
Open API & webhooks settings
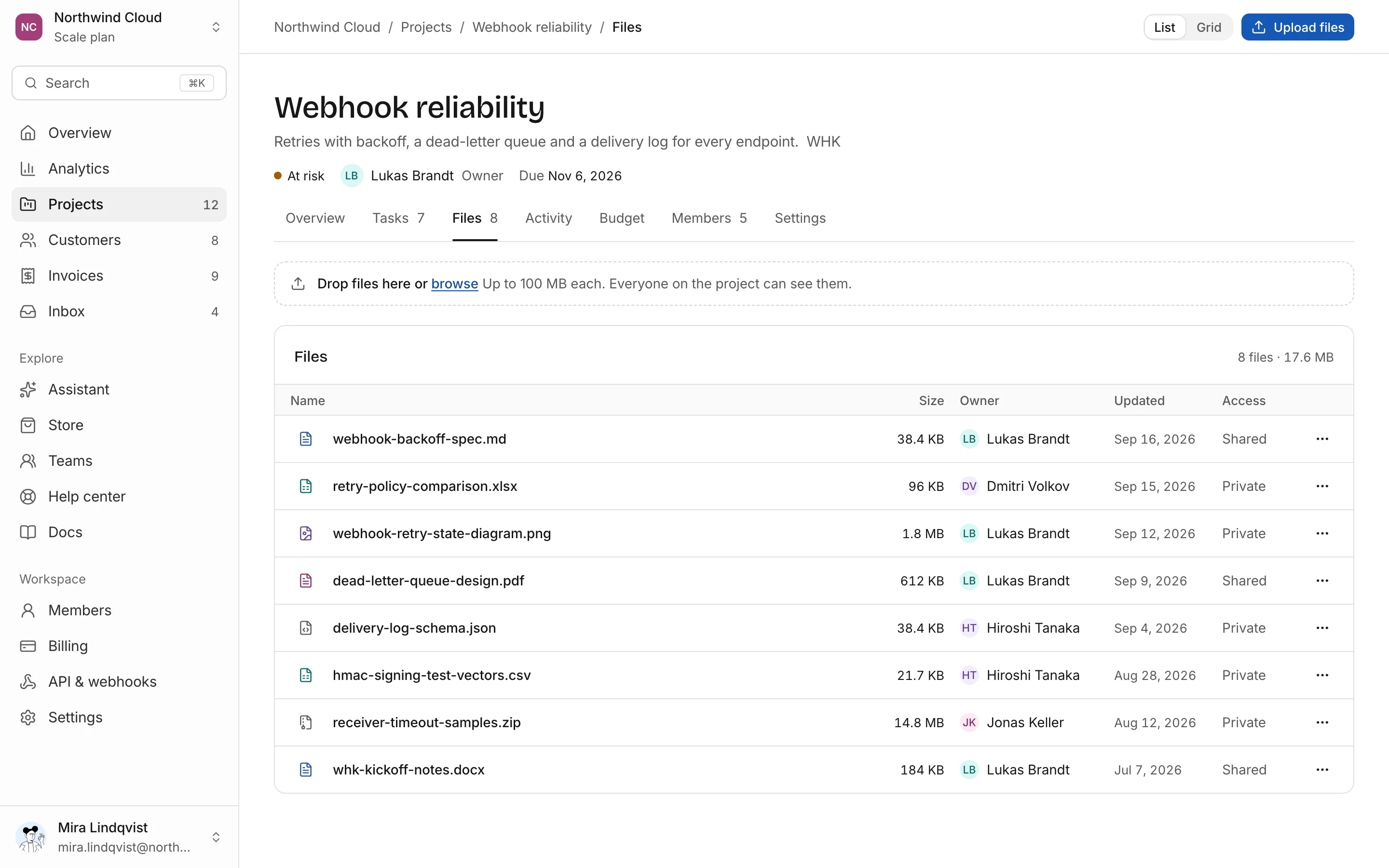click(119, 681)
